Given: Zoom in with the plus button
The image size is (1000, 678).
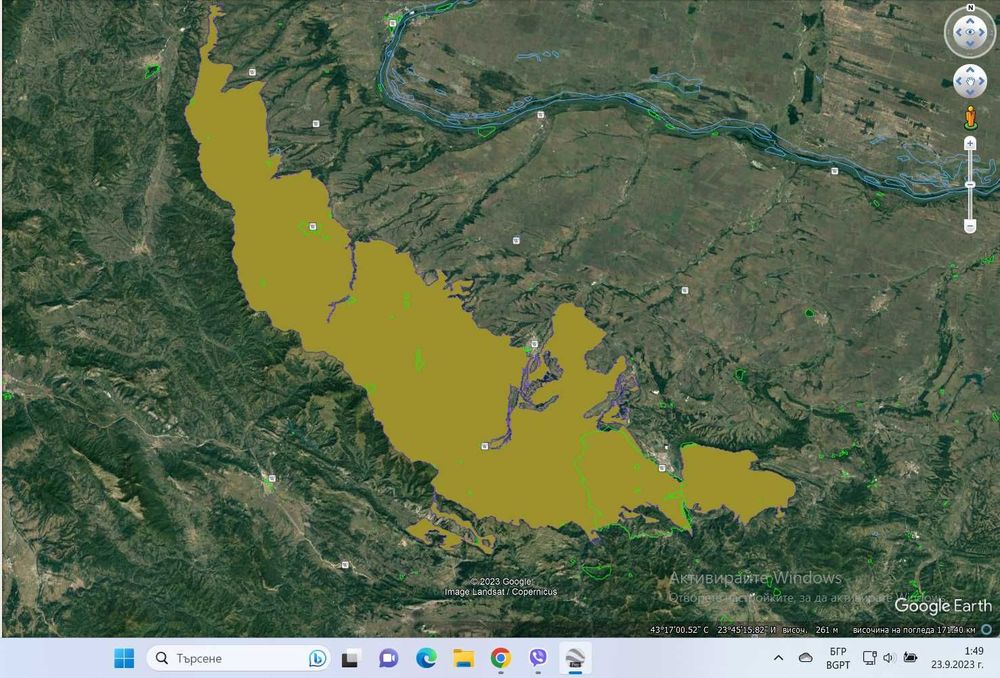Looking at the screenshot, I should pos(970,143).
